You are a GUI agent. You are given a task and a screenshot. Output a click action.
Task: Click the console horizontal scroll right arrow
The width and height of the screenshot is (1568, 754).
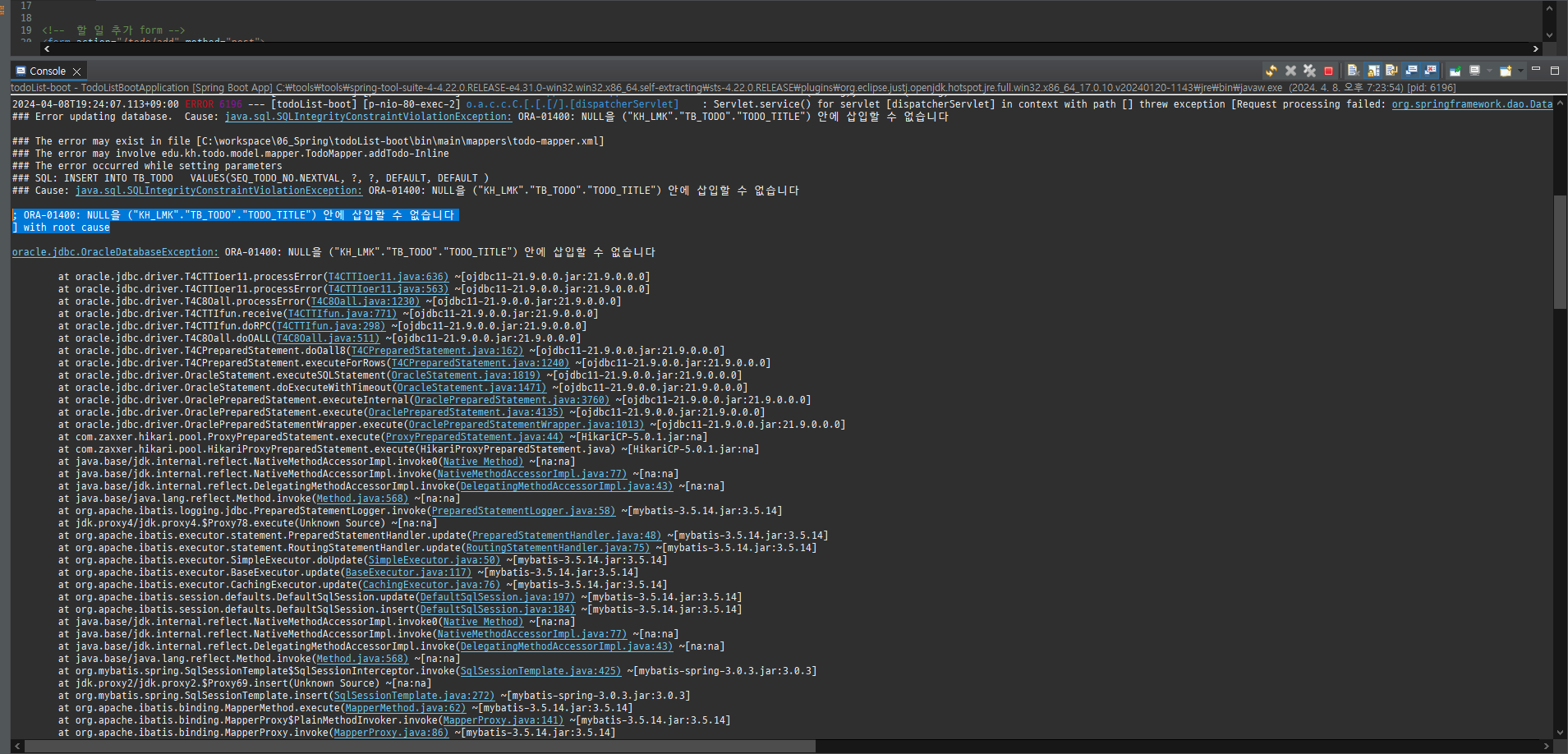pyautogui.click(x=1547, y=746)
